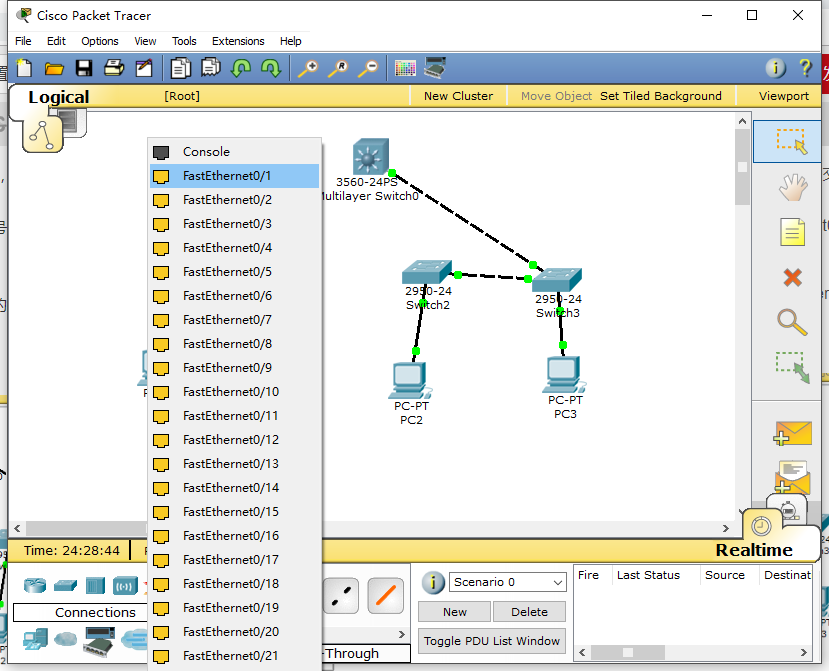Select the Routers device category icon

pos(35,585)
